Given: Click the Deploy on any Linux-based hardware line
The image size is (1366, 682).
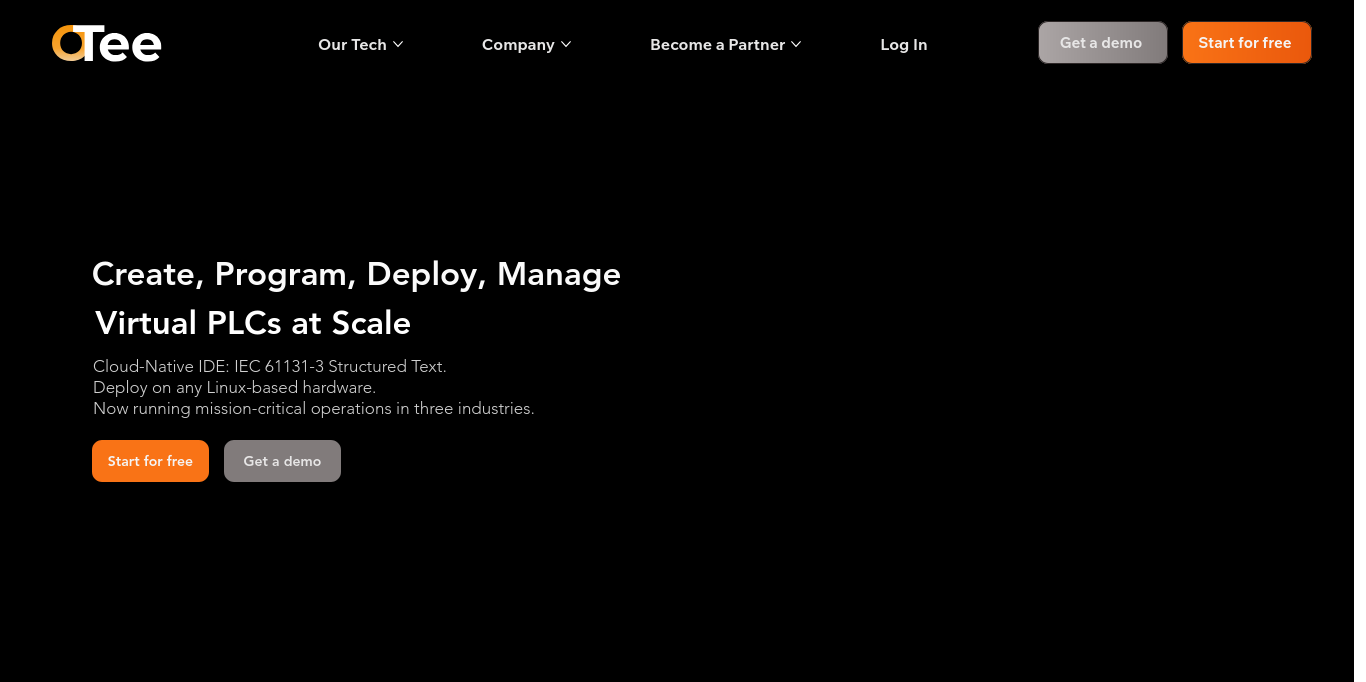Looking at the screenshot, I should point(234,387).
